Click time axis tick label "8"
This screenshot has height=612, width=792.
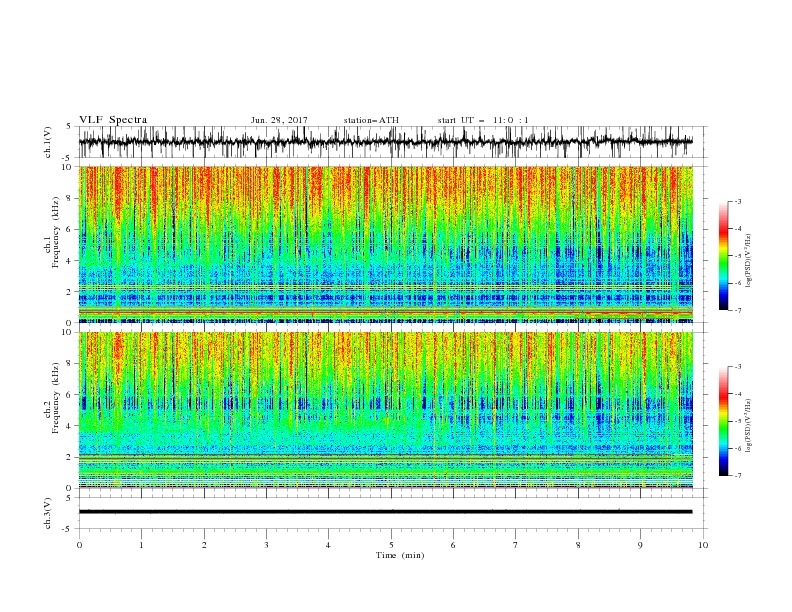(x=578, y=545)
